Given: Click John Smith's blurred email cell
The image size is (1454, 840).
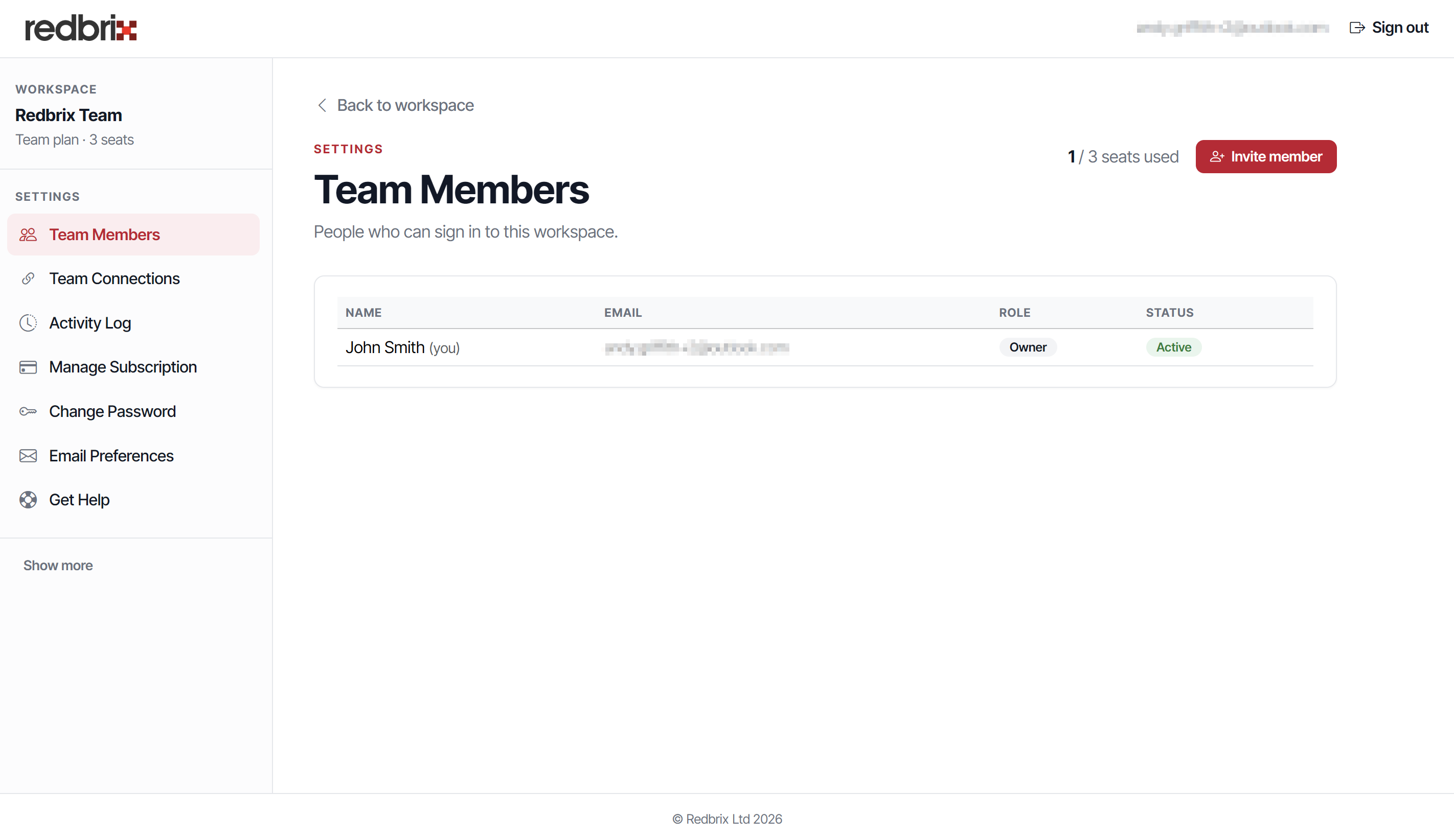Looking at the screenshot, I should (696, 347).
